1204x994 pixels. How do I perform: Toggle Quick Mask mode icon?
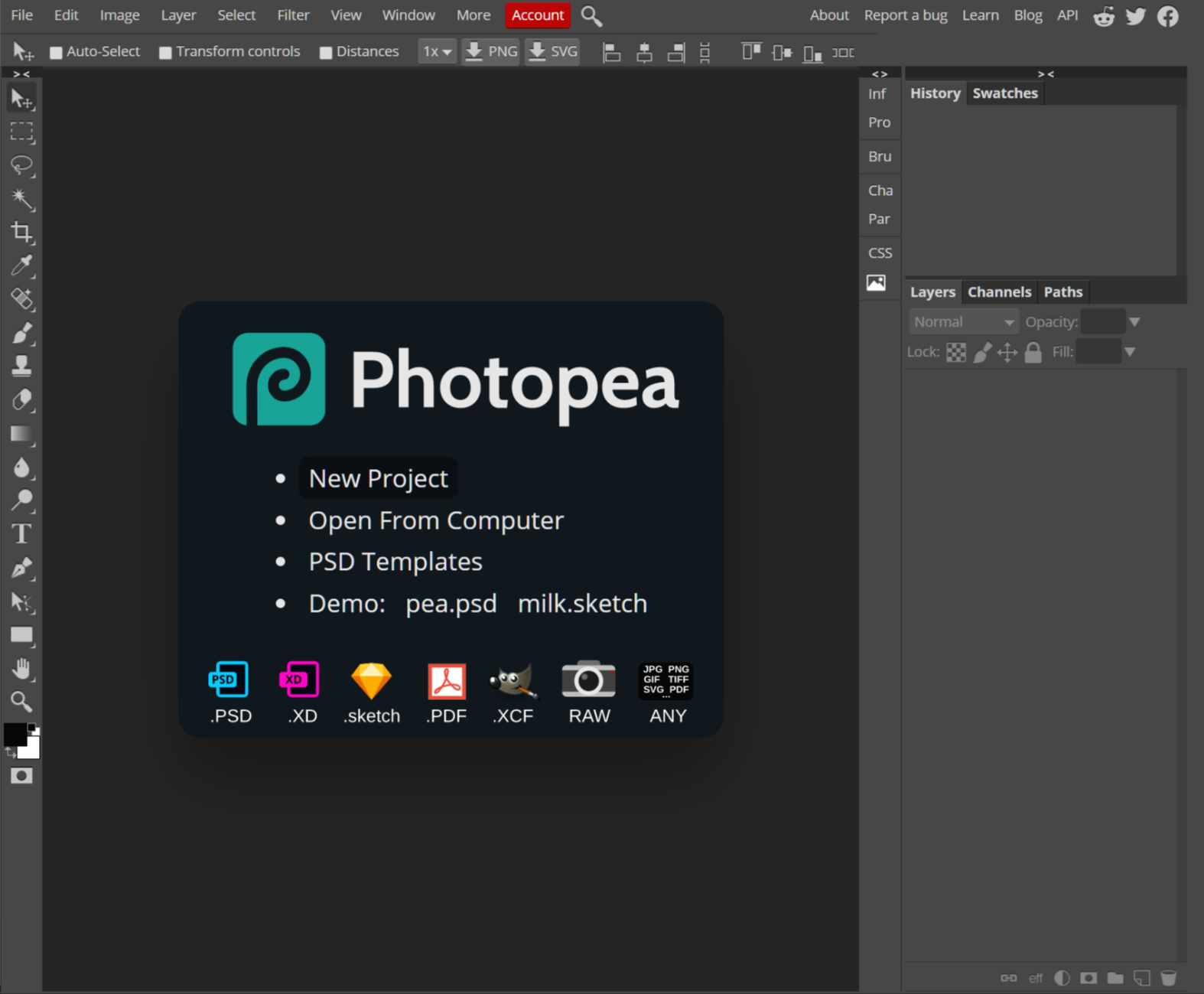click(21, 776)
